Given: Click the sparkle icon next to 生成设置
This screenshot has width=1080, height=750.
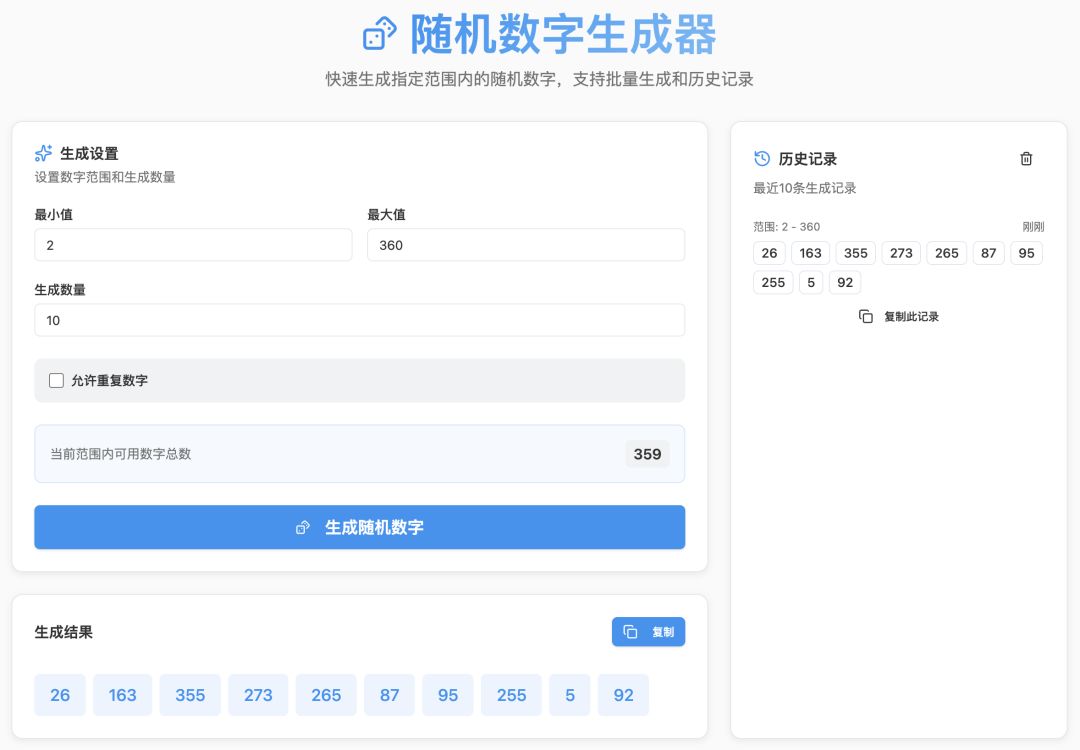Looking at the screenshot, I should (x=43, y=153).
